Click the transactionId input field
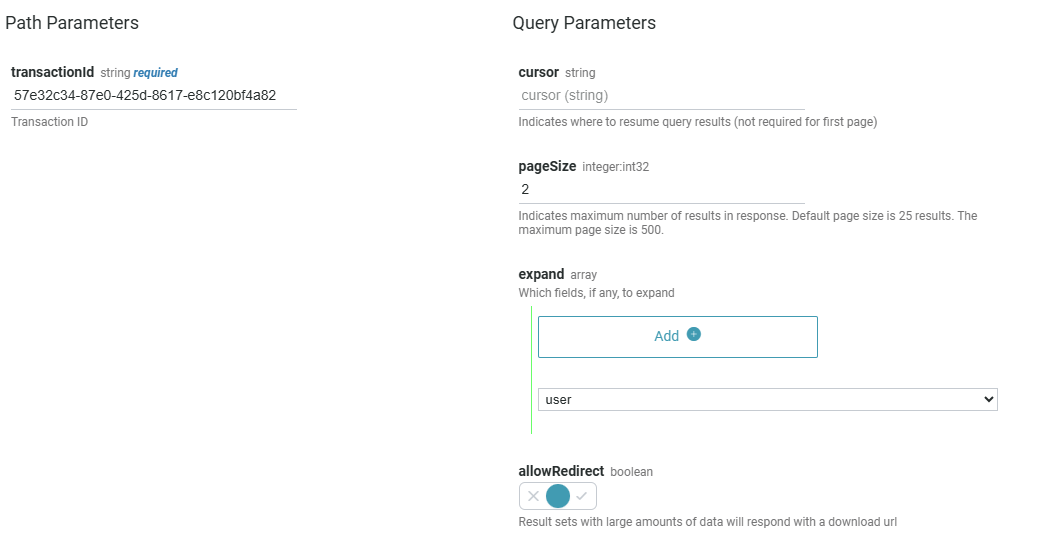Image resolution: width=1039 pixels, height=544 pixels. [x=153, y=96]
